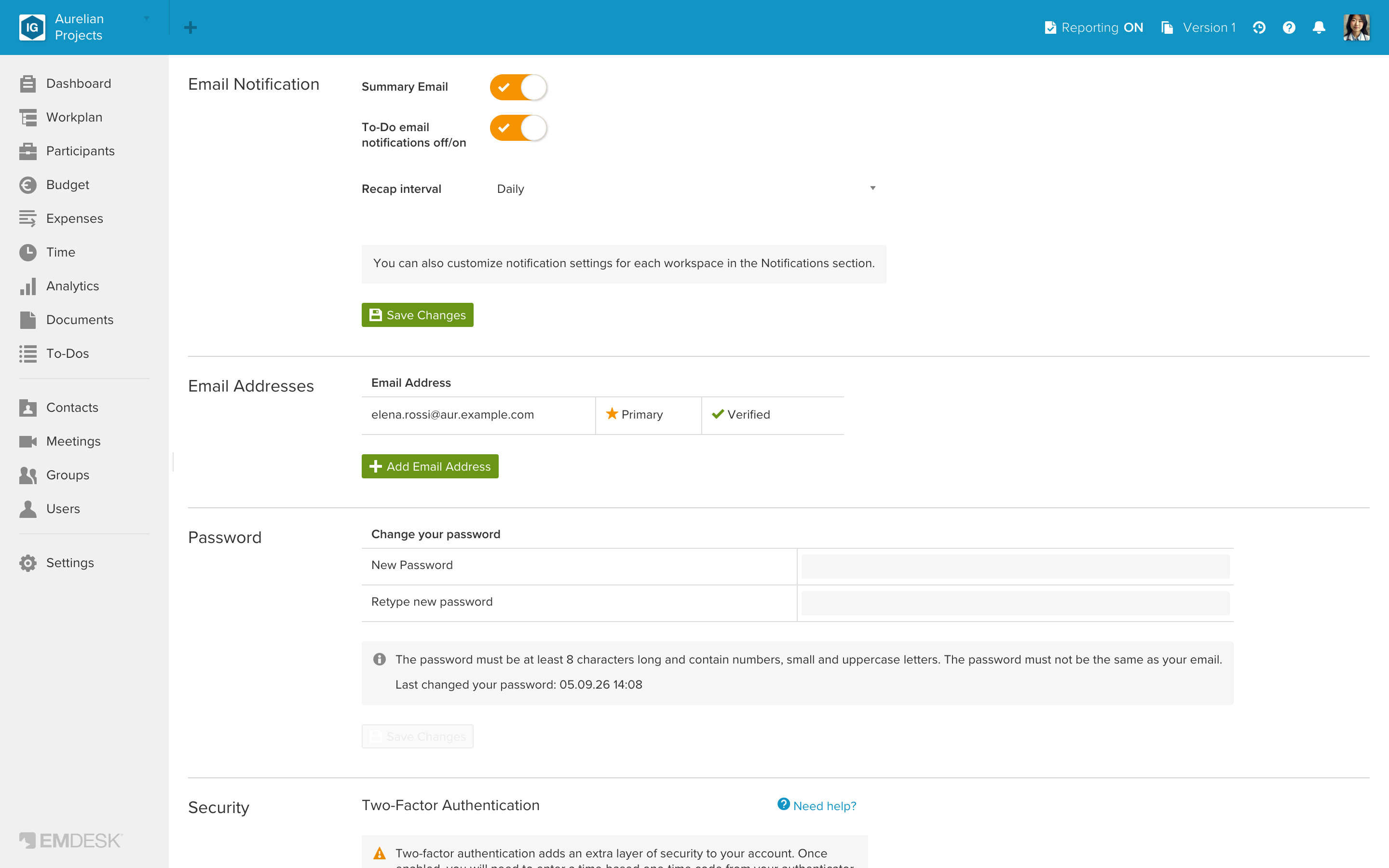Toggle the Summary Email switch

518,87
